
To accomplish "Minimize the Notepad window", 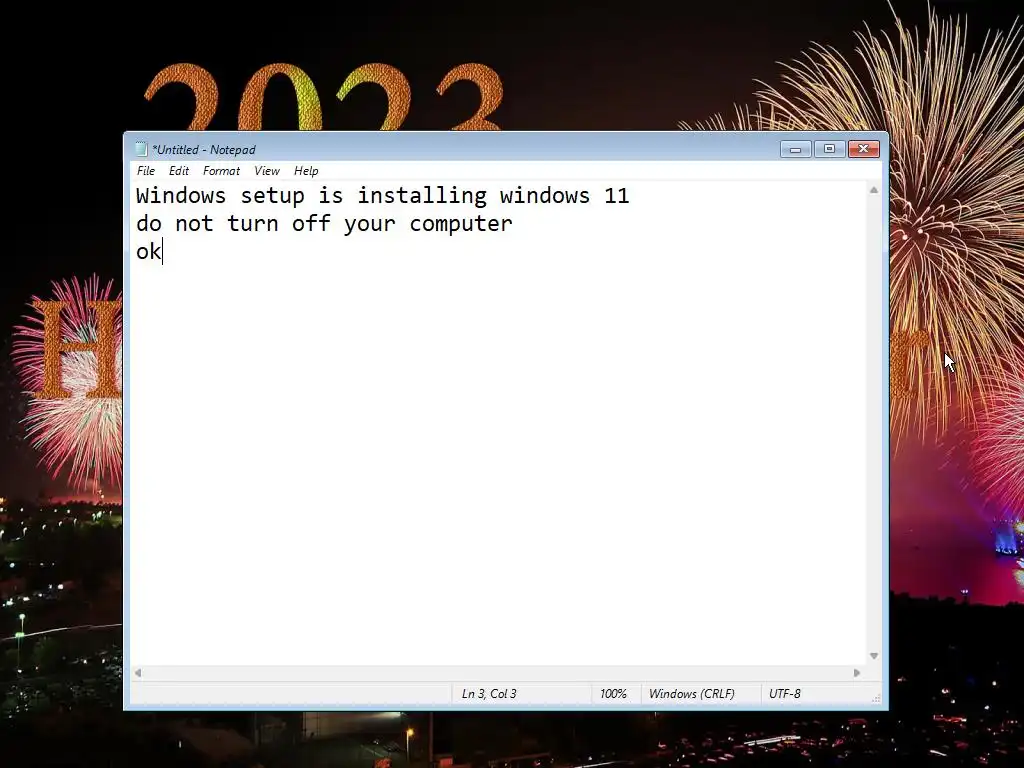I will click(795, 149).
